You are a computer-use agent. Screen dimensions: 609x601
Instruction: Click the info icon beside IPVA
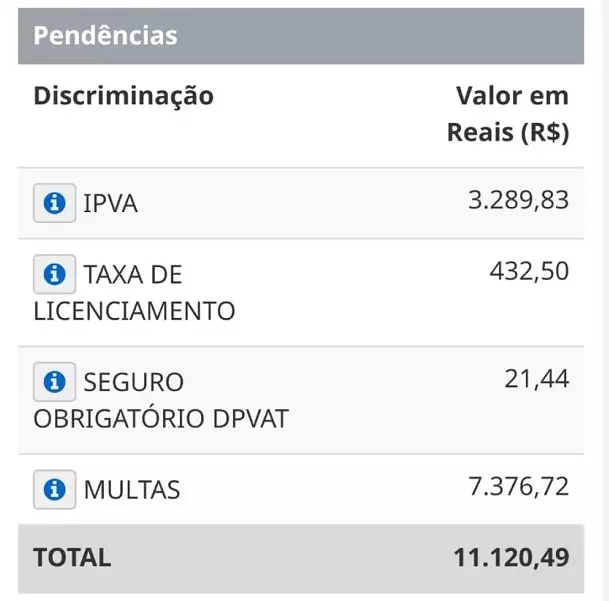(54, 203)
